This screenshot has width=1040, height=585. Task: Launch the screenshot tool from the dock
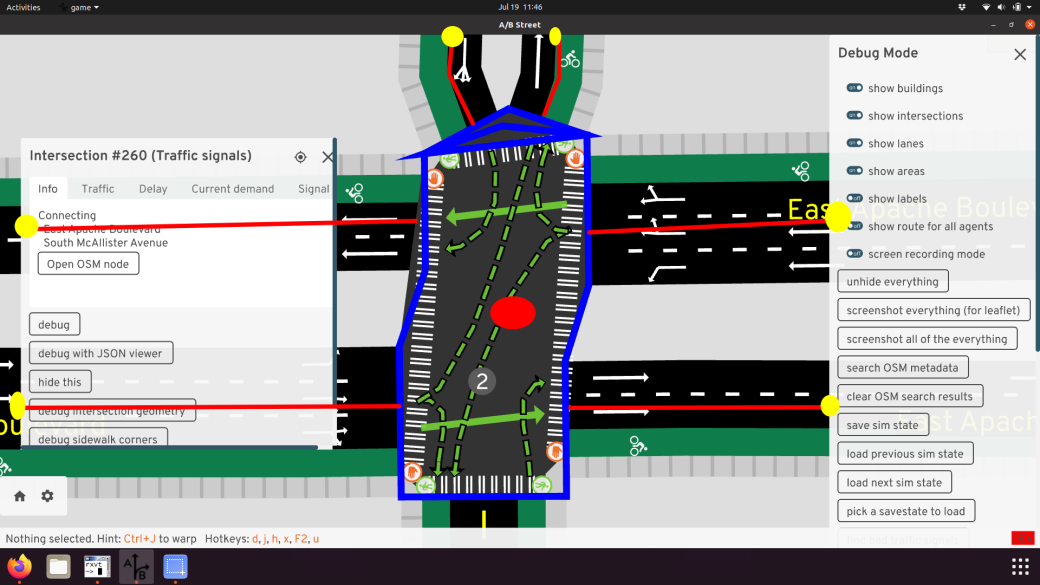pyautogui.click(x=175, y=567)
